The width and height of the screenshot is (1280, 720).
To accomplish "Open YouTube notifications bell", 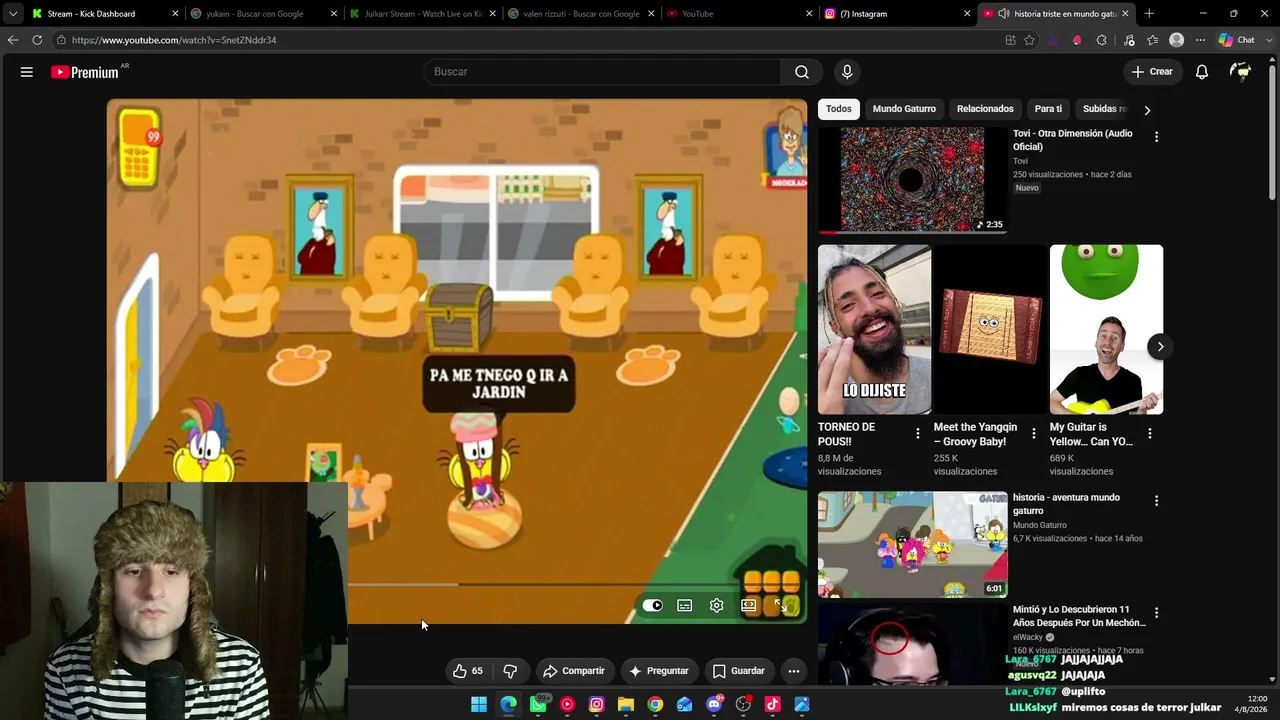I will (x=1202, y=72).
